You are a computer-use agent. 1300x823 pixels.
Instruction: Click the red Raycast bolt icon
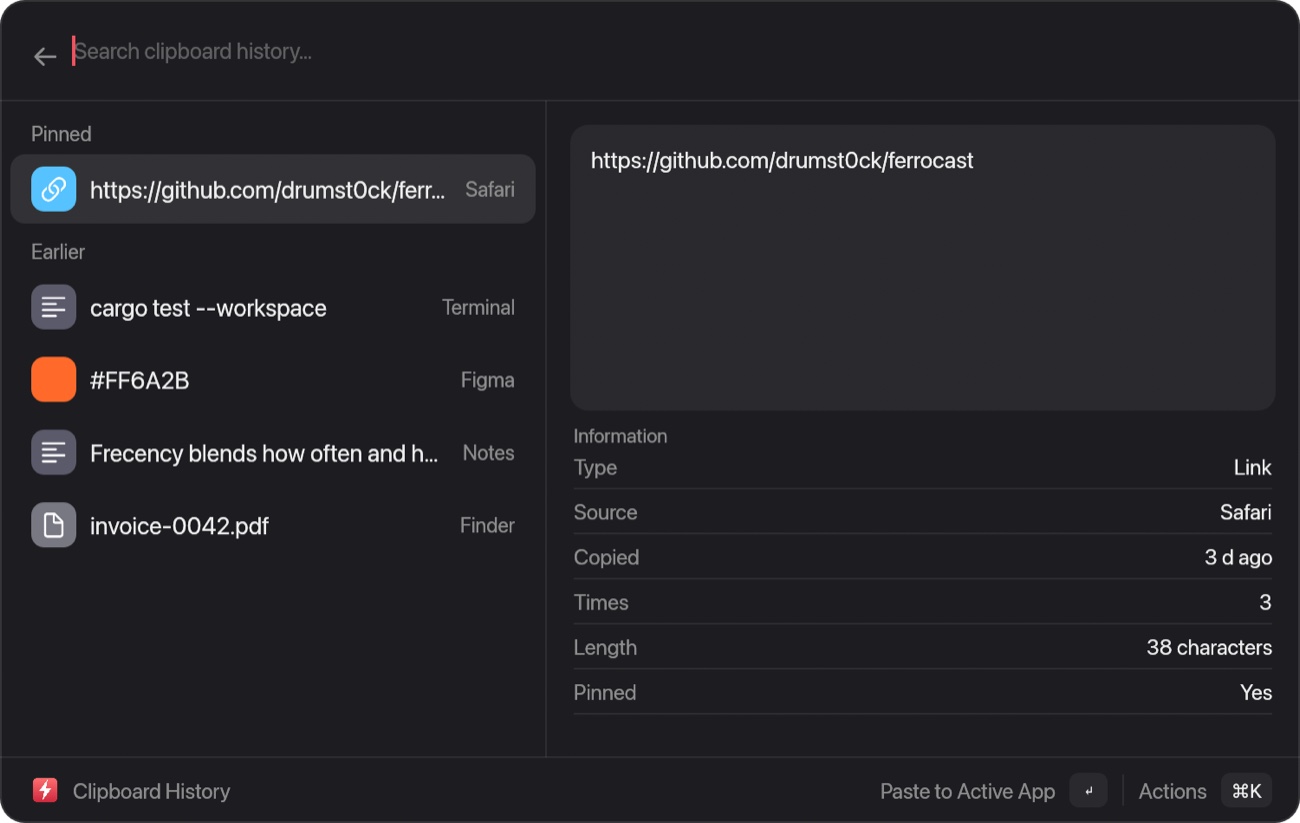click(x=45, y=791)
